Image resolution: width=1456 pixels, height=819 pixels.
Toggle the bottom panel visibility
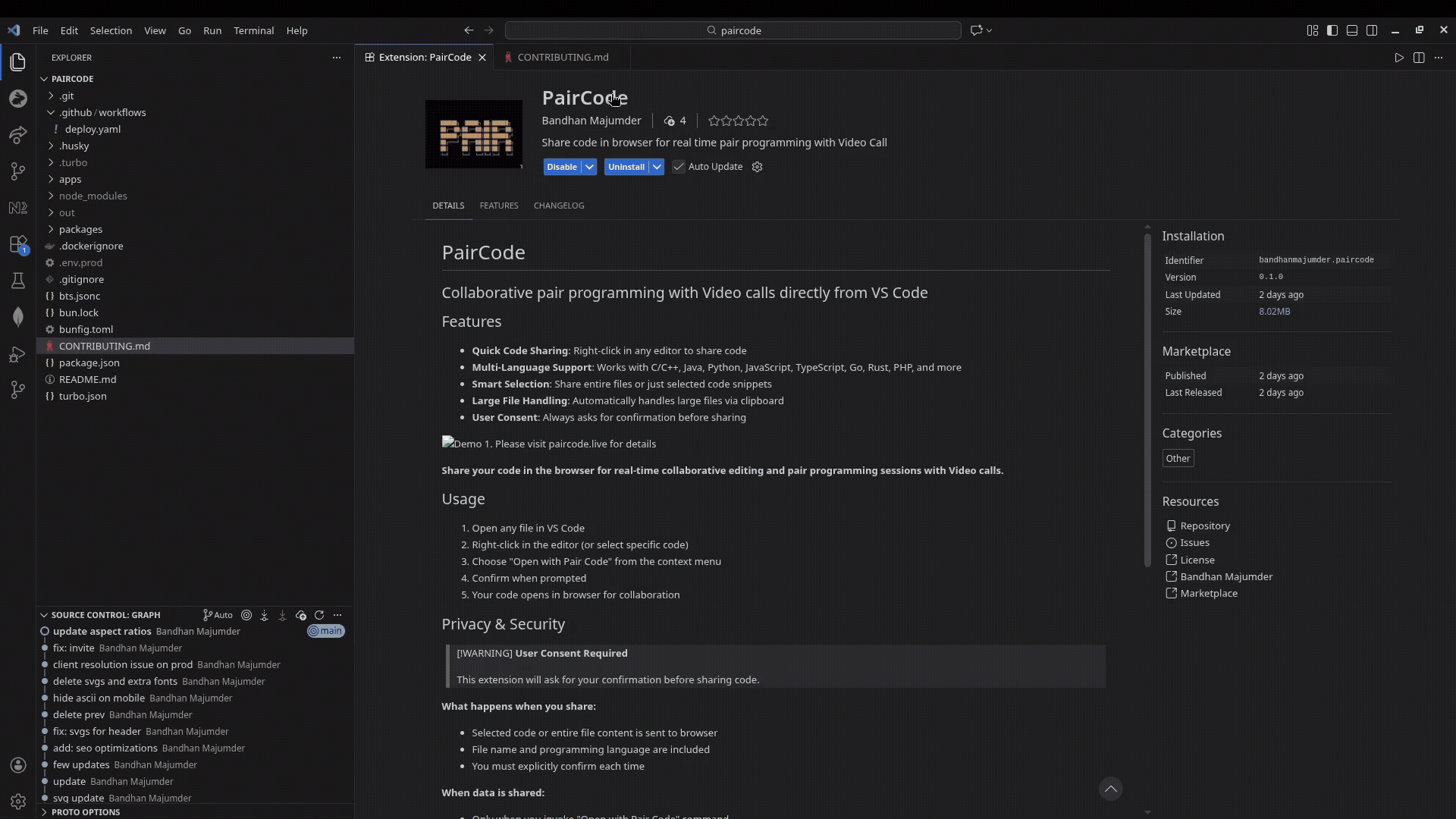point(1353,30)
